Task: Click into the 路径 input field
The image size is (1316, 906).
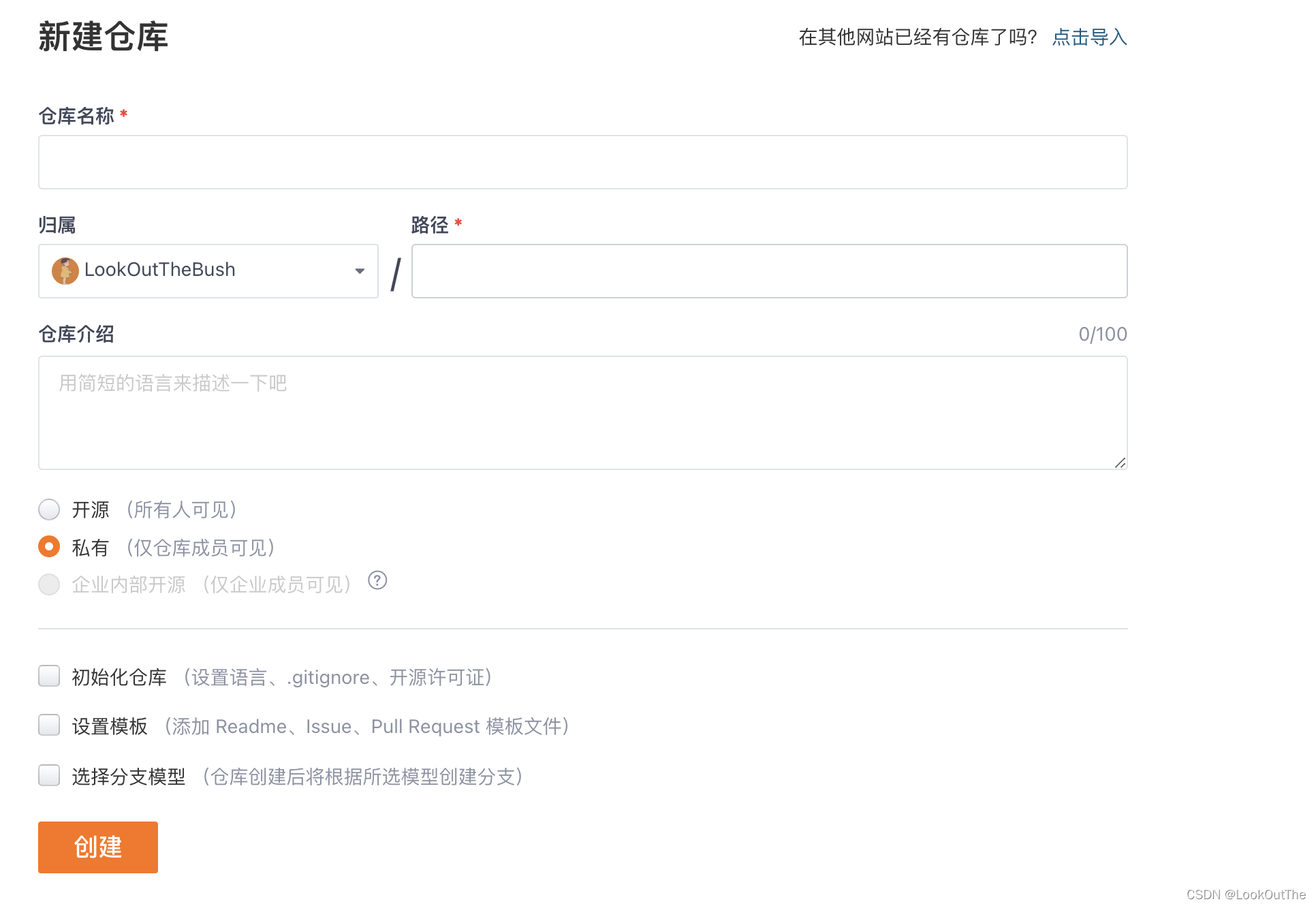Action: tap(769, 271)
